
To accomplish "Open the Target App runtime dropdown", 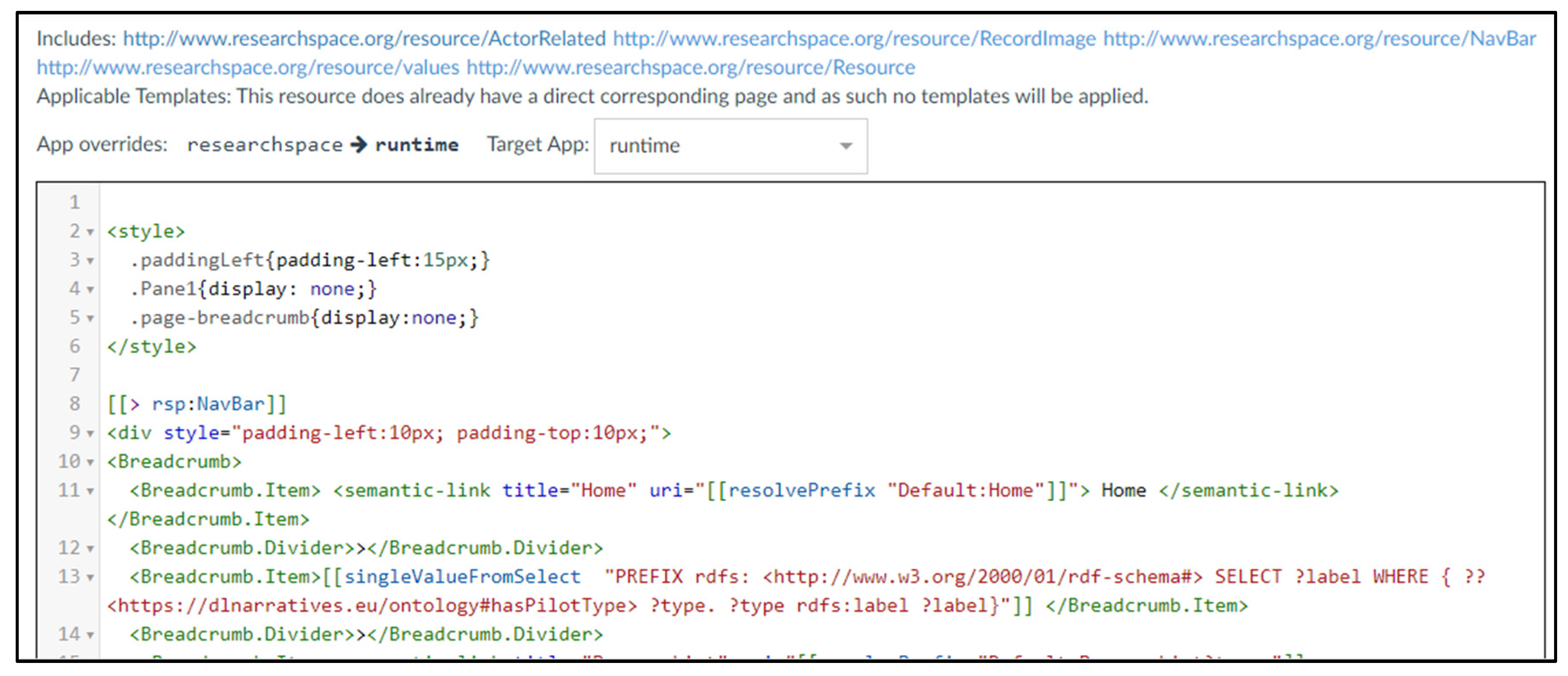I will pos(730,146).
